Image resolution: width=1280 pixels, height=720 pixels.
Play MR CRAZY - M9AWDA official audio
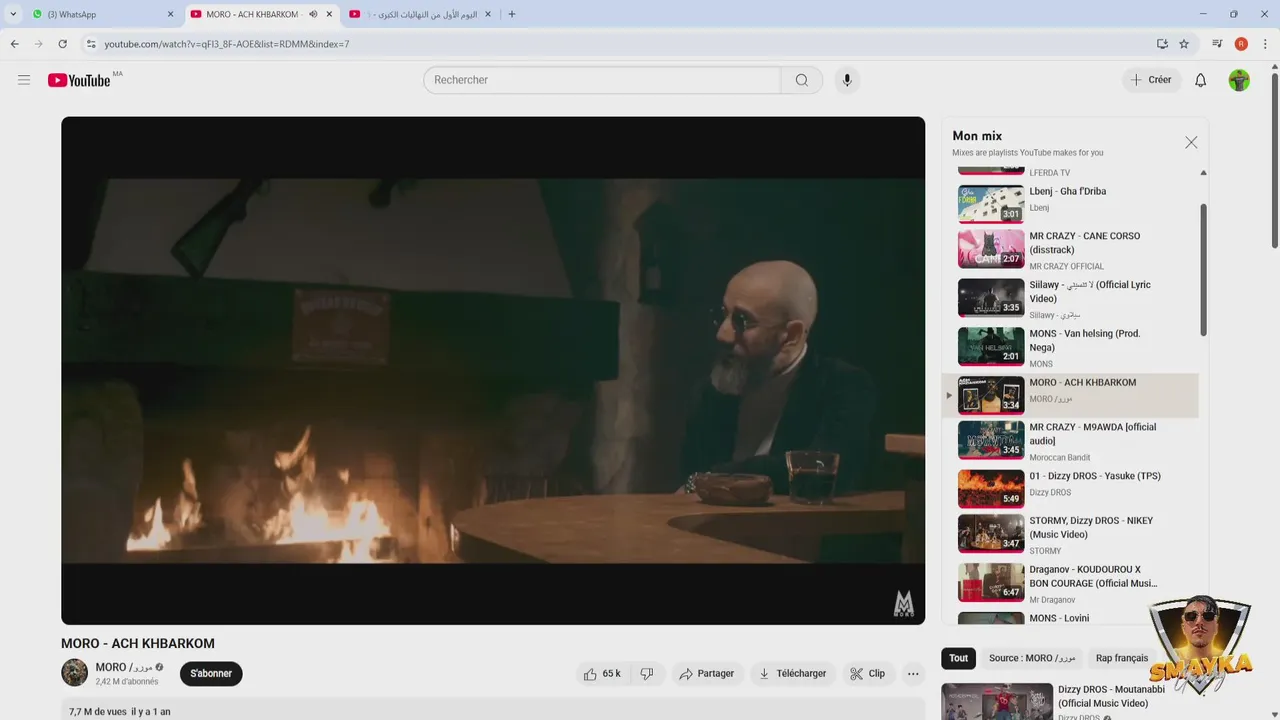[x=1070, y=441]
